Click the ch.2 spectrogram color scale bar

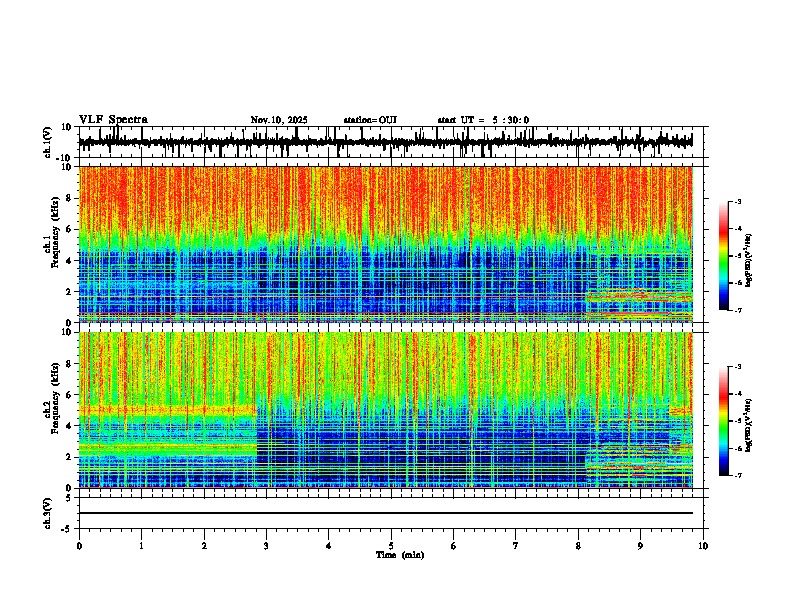pos(724,421)
